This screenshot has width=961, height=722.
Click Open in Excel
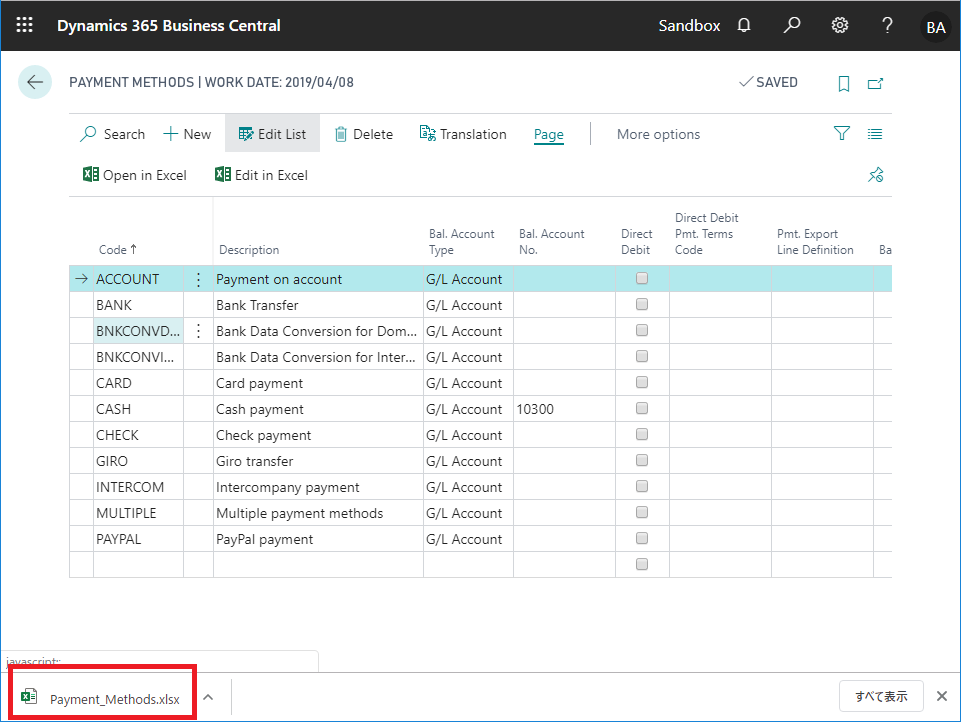(135, 175)
